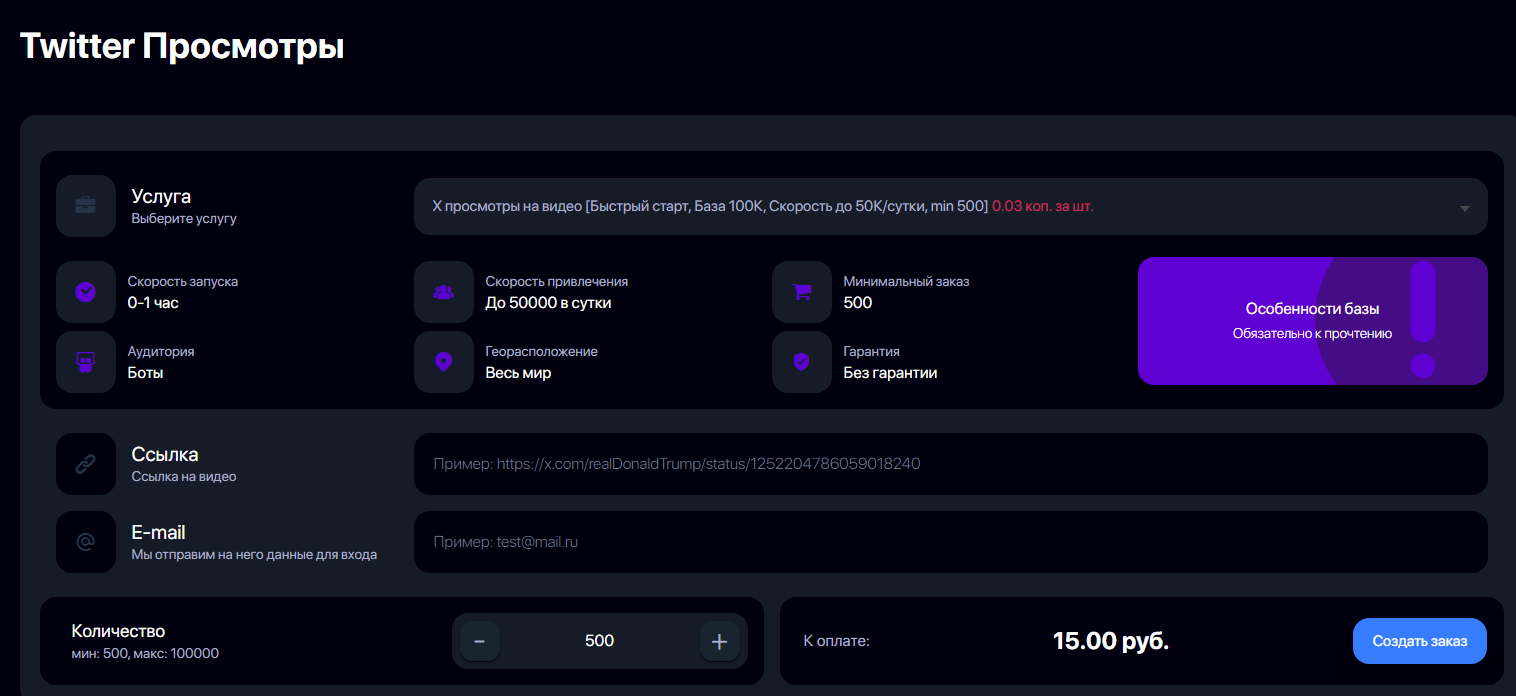Click the Боты audience value
The image size is (1516, 696).
pyautogui.click(x=145, y=373)
